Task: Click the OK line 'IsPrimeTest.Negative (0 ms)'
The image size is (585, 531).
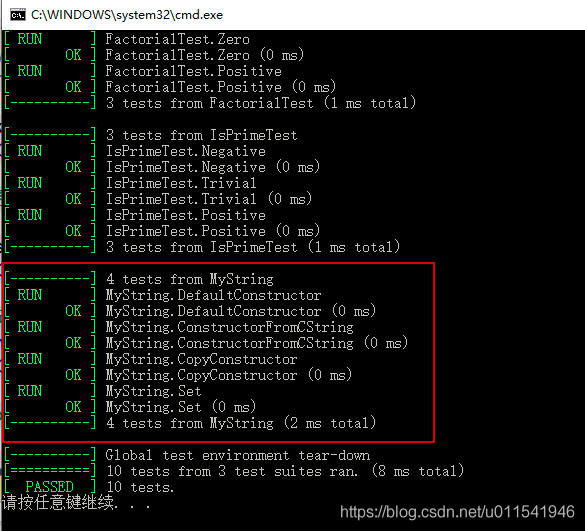Action: coord(162,167)
